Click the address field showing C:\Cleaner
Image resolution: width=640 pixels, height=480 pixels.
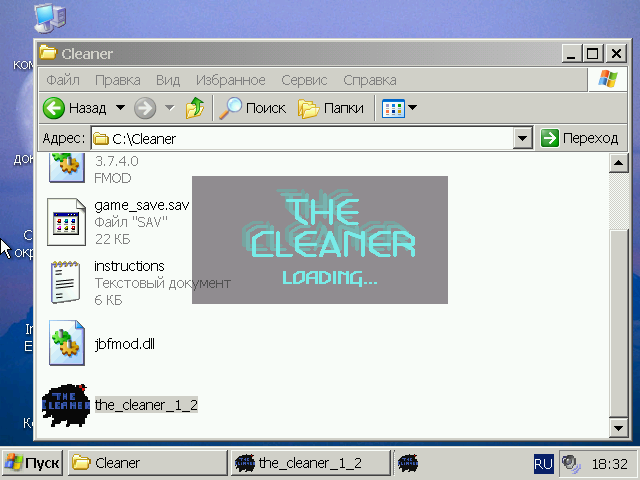[302, 139]
